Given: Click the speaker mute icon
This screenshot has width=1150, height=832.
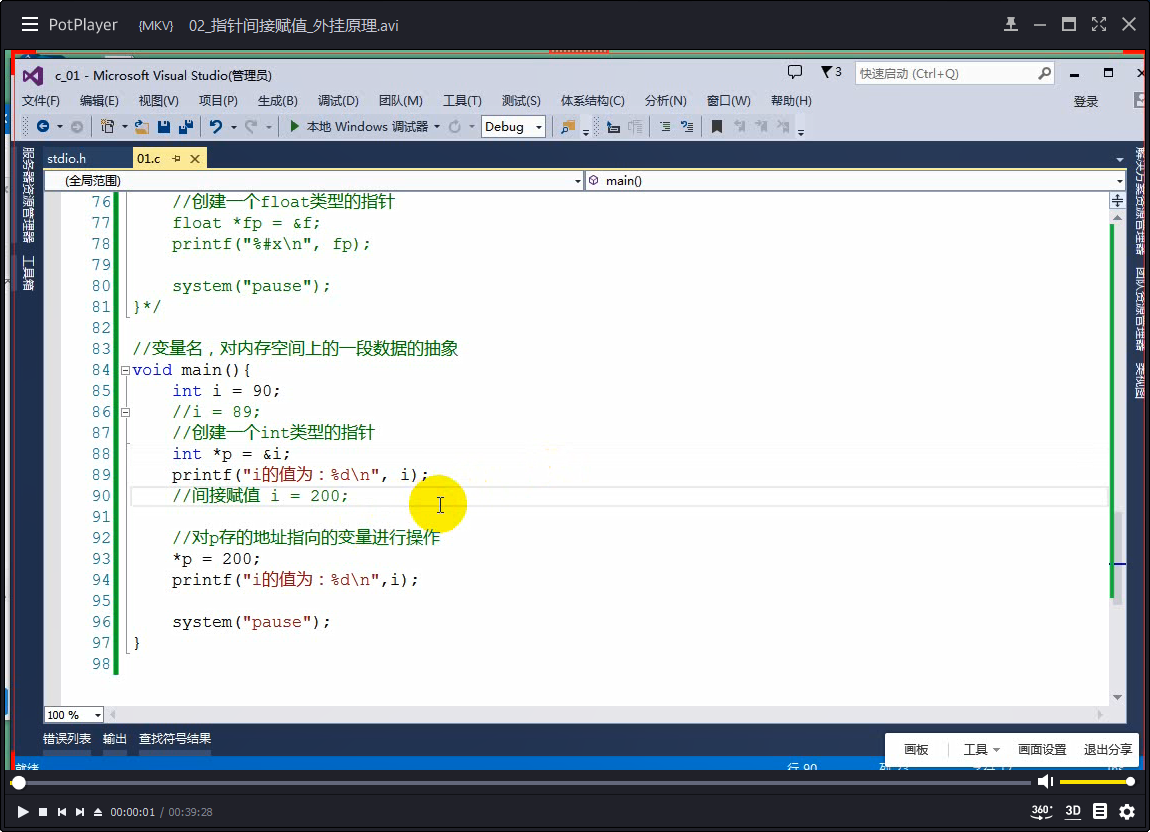Looking at the screenshot, I should click(x=1045, y=781).
